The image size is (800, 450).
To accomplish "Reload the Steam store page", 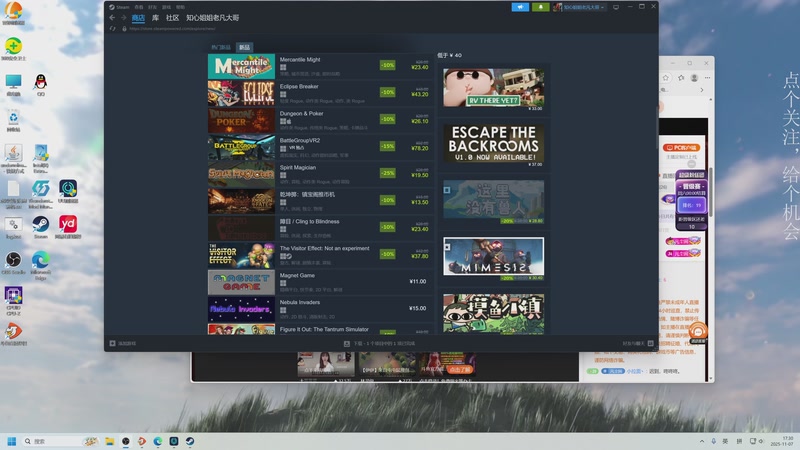I will pyautogui.click(x=112, y=29).
